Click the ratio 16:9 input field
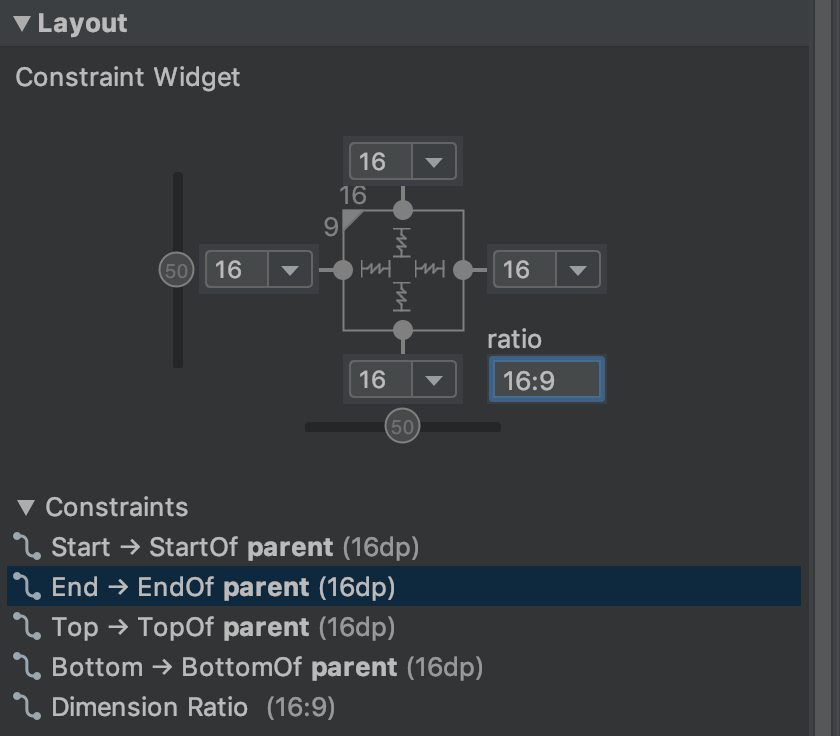Image resolution: width=840 pixels, height=736 pixels. (x=547, y=380)
